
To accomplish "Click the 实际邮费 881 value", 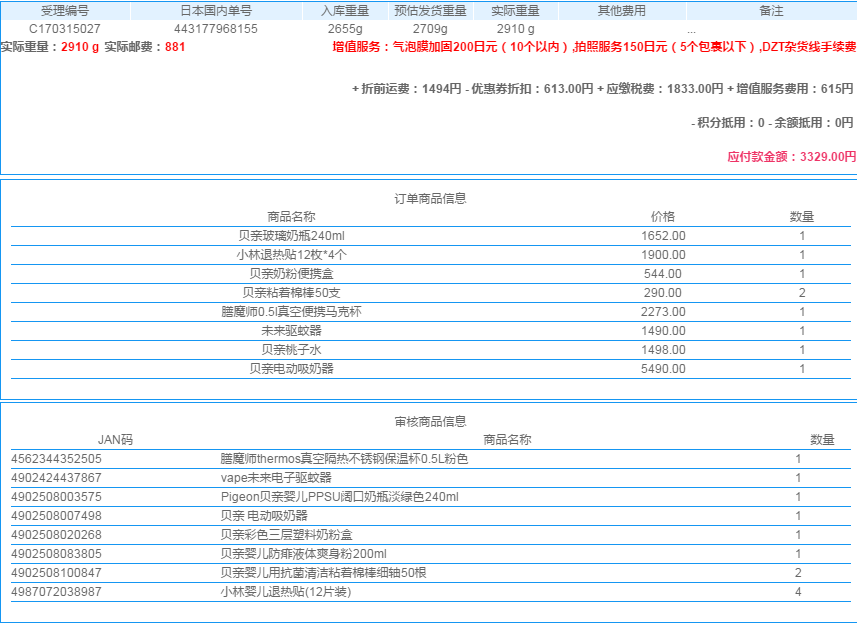I will 175,47.
